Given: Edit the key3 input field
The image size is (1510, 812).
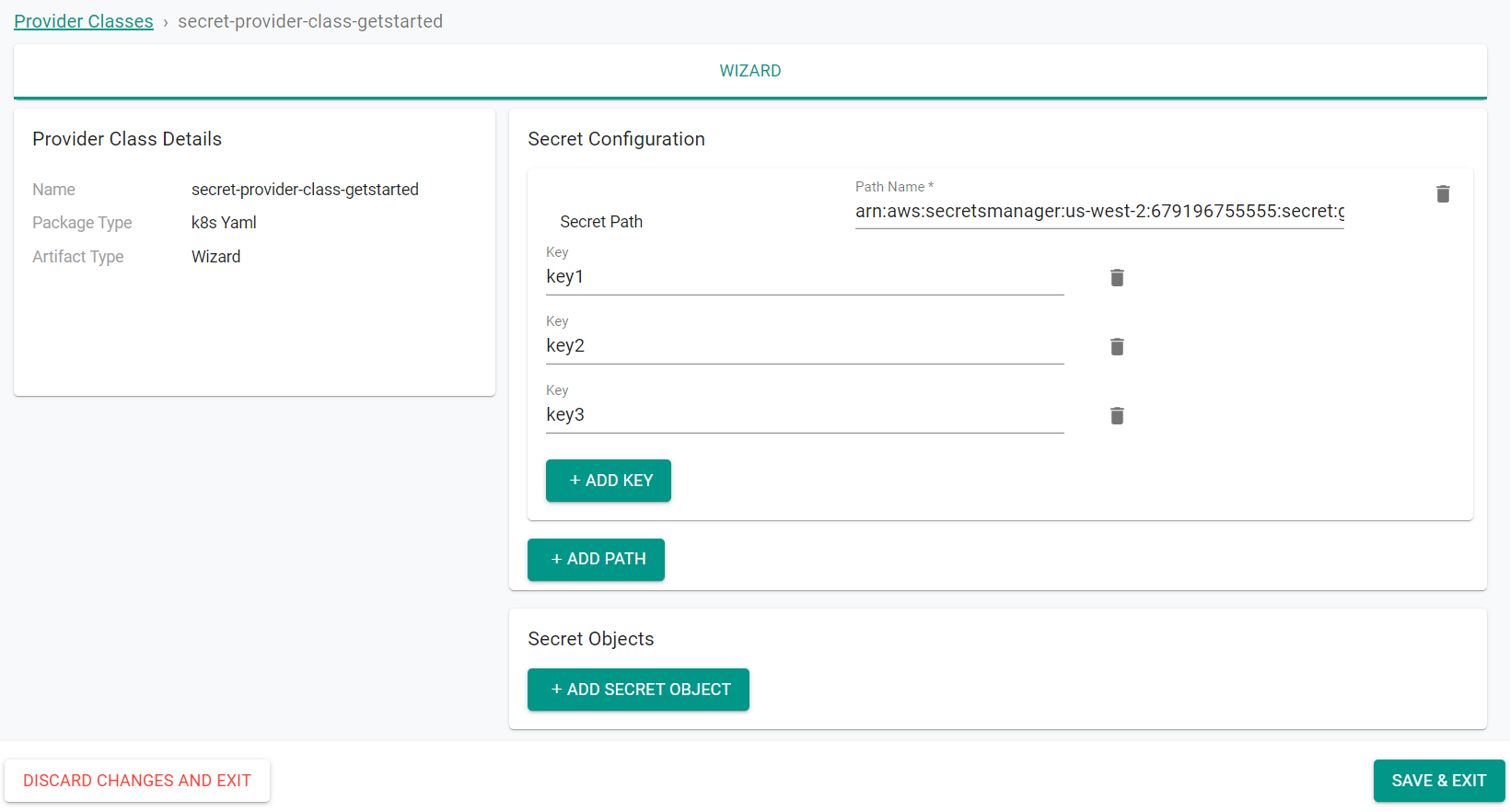Looking at the screenshot, I should tap(805, 415).
